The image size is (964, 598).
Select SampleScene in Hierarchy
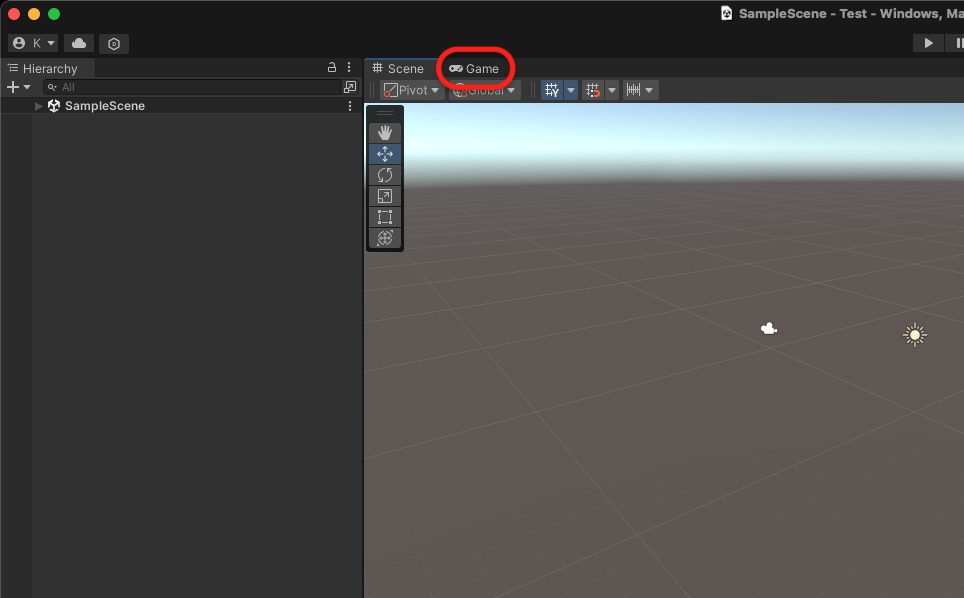click(105, 106)
